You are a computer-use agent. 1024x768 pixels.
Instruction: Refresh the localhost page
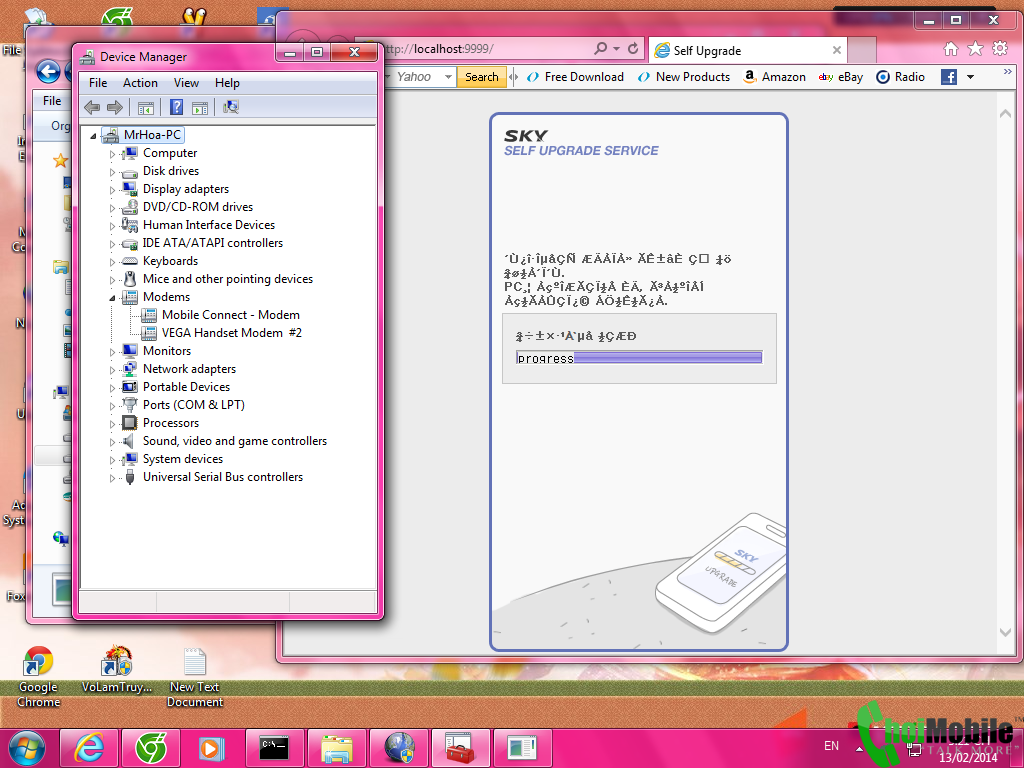[633, 49]
